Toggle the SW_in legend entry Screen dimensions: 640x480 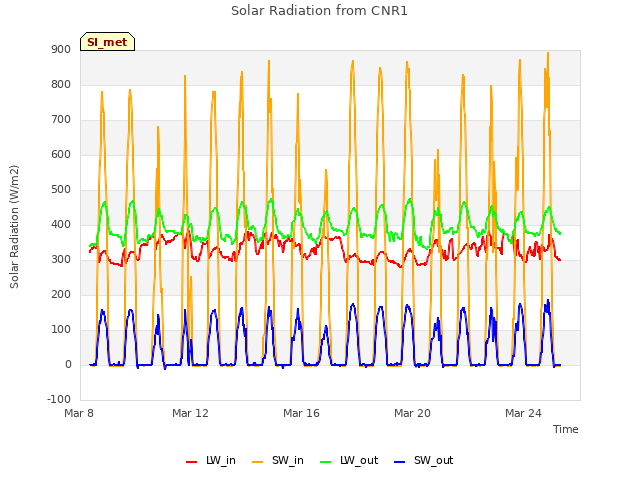[x=278, y=460]
